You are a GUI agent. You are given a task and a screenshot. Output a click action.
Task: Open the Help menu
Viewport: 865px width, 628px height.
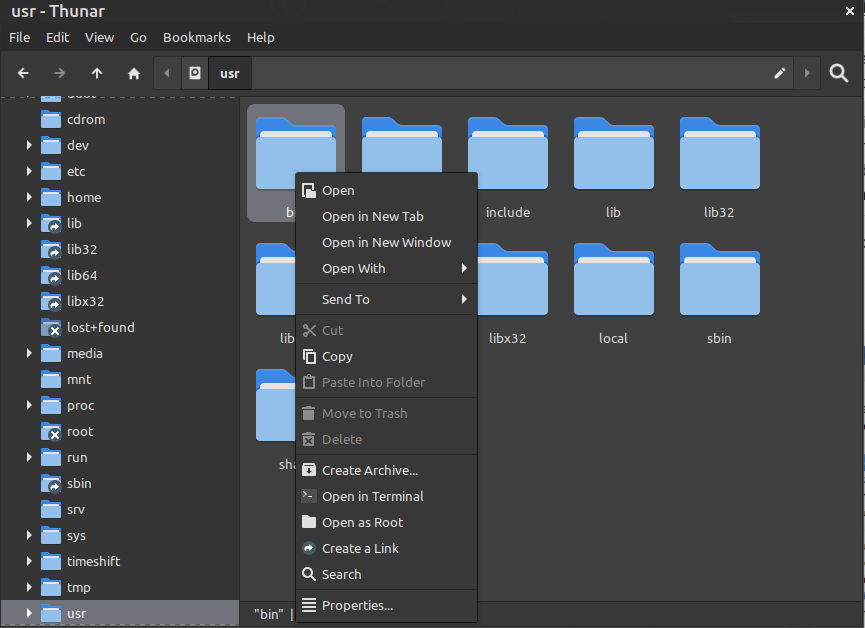(260, 38)
